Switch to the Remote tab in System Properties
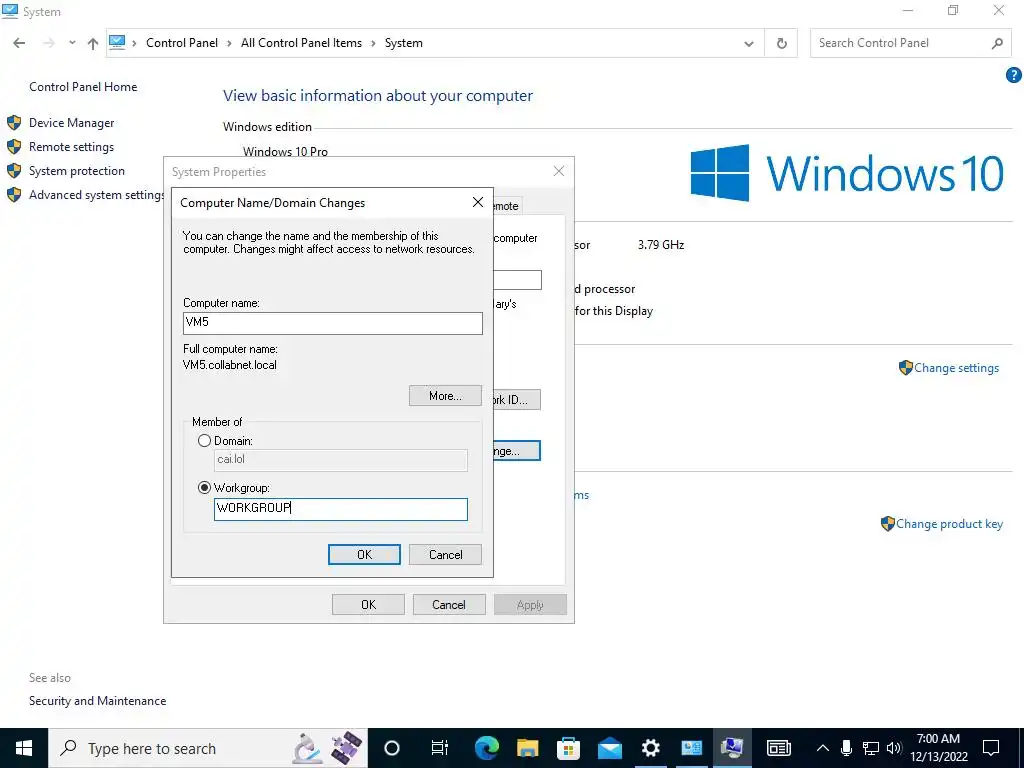1024x768 pixels. (507, 206)
